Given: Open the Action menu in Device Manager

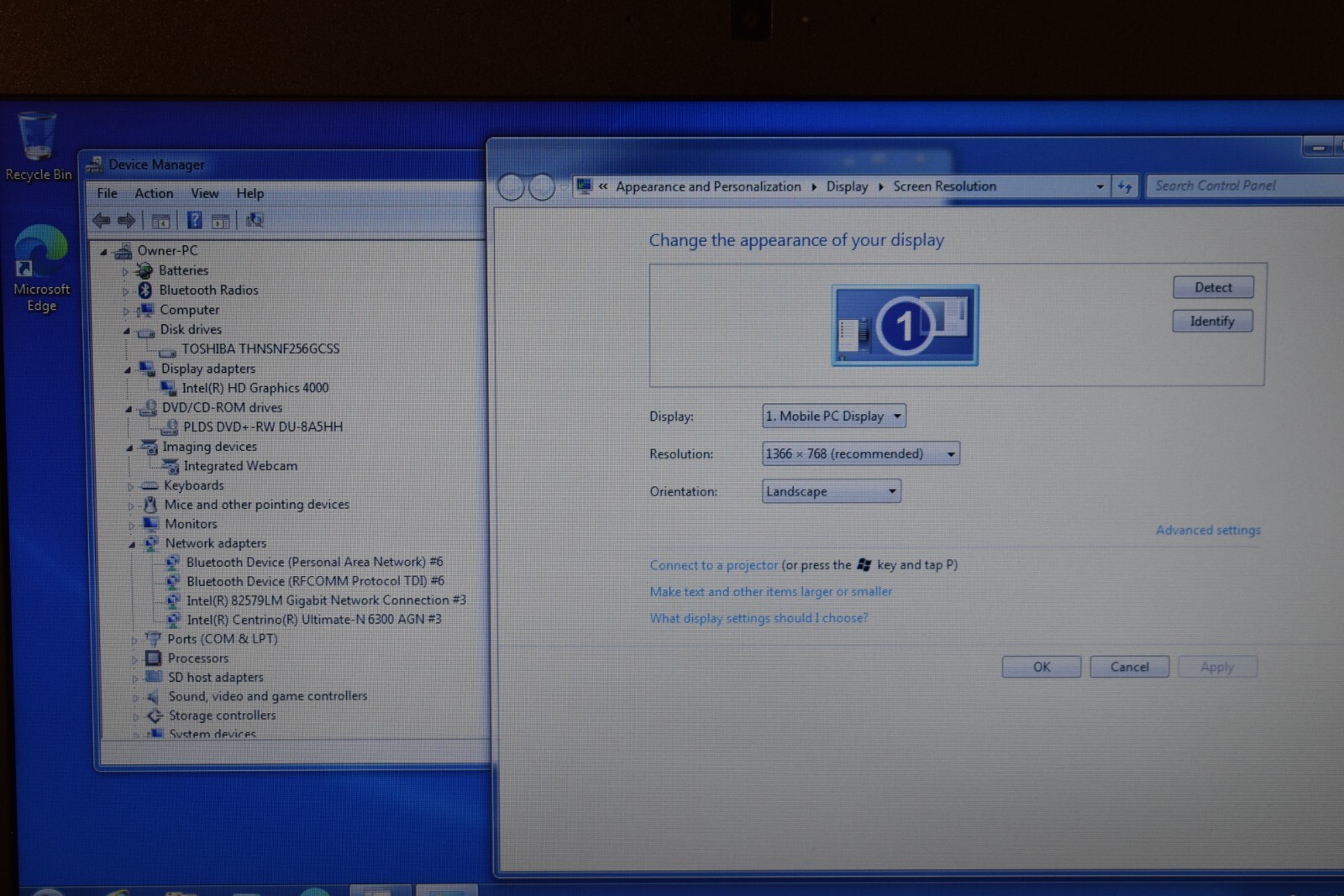Looking at the screenshot, I should click(x=154, y=193).
